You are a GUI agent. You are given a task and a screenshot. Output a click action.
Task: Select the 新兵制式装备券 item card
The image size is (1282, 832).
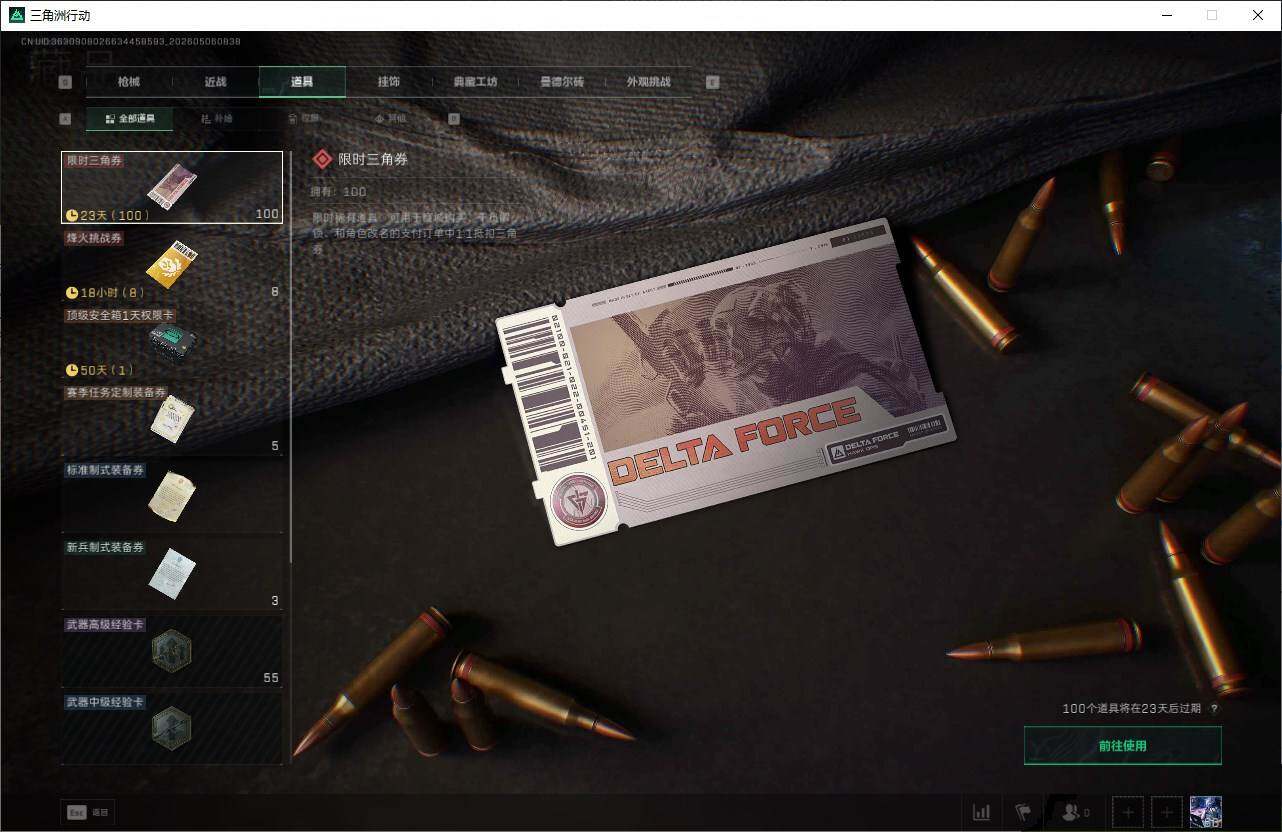pos(172,574)
